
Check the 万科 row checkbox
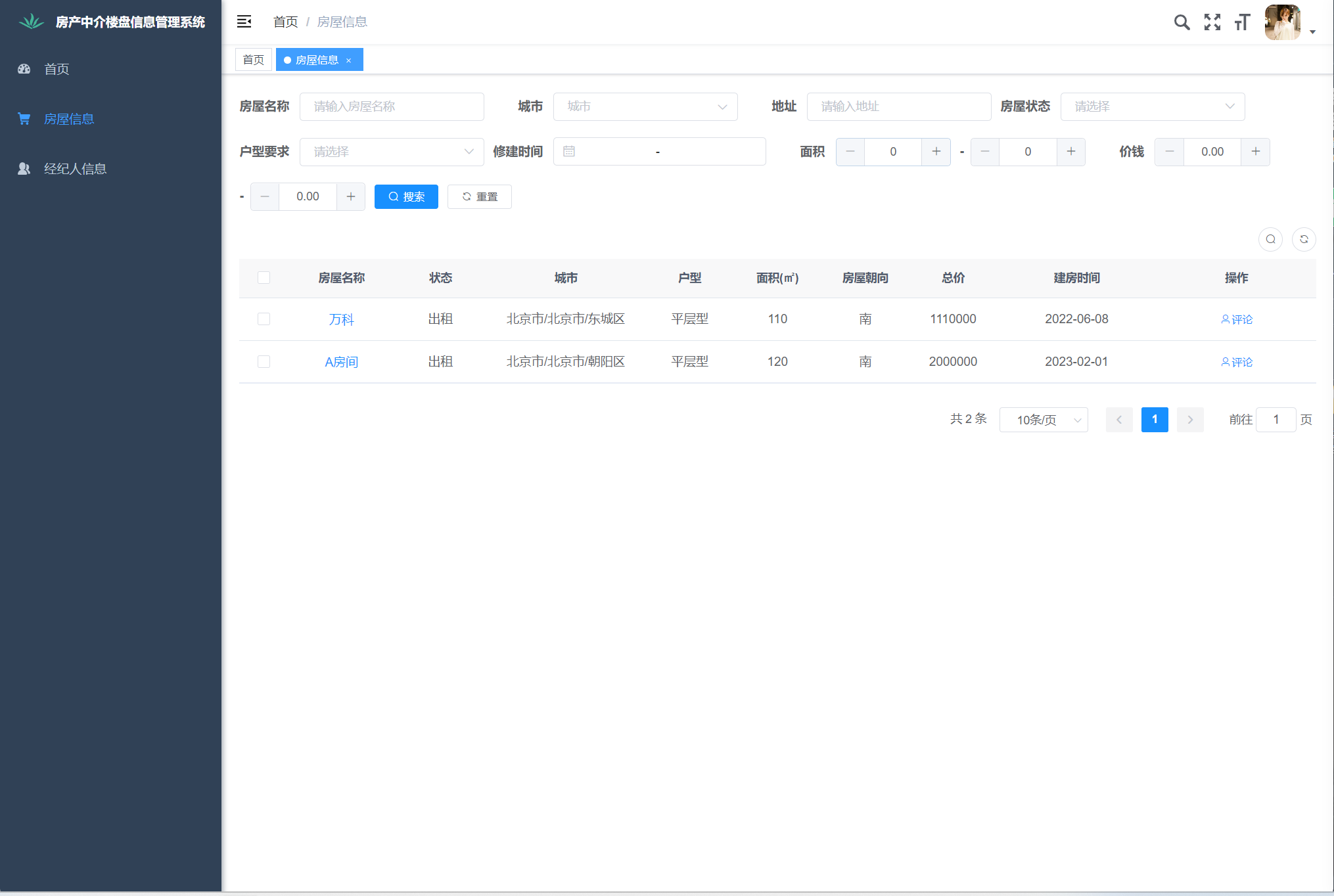click(x=264, y=319)
